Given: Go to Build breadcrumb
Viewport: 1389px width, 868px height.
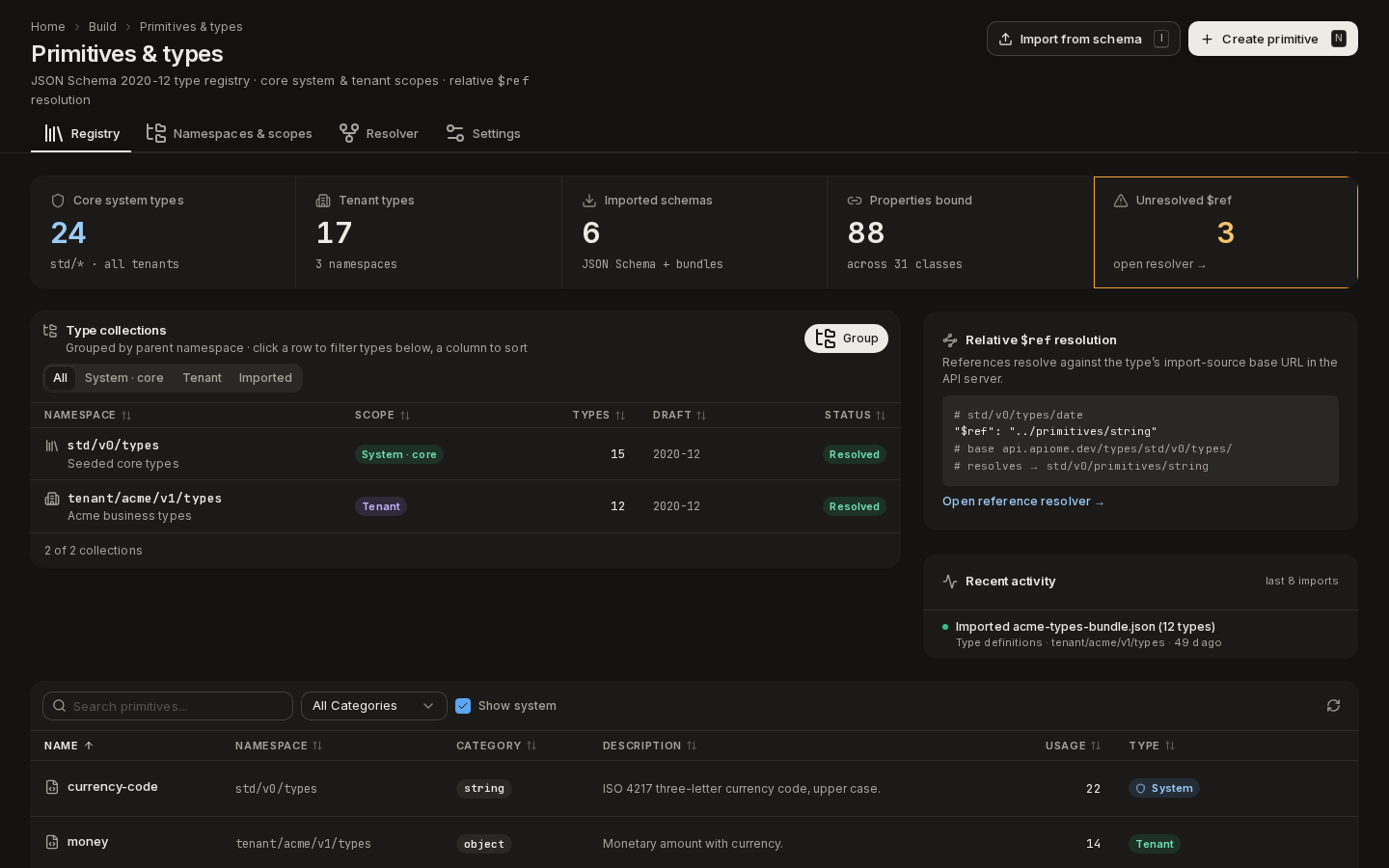Looking at the screenshot, I should point(102,27).
